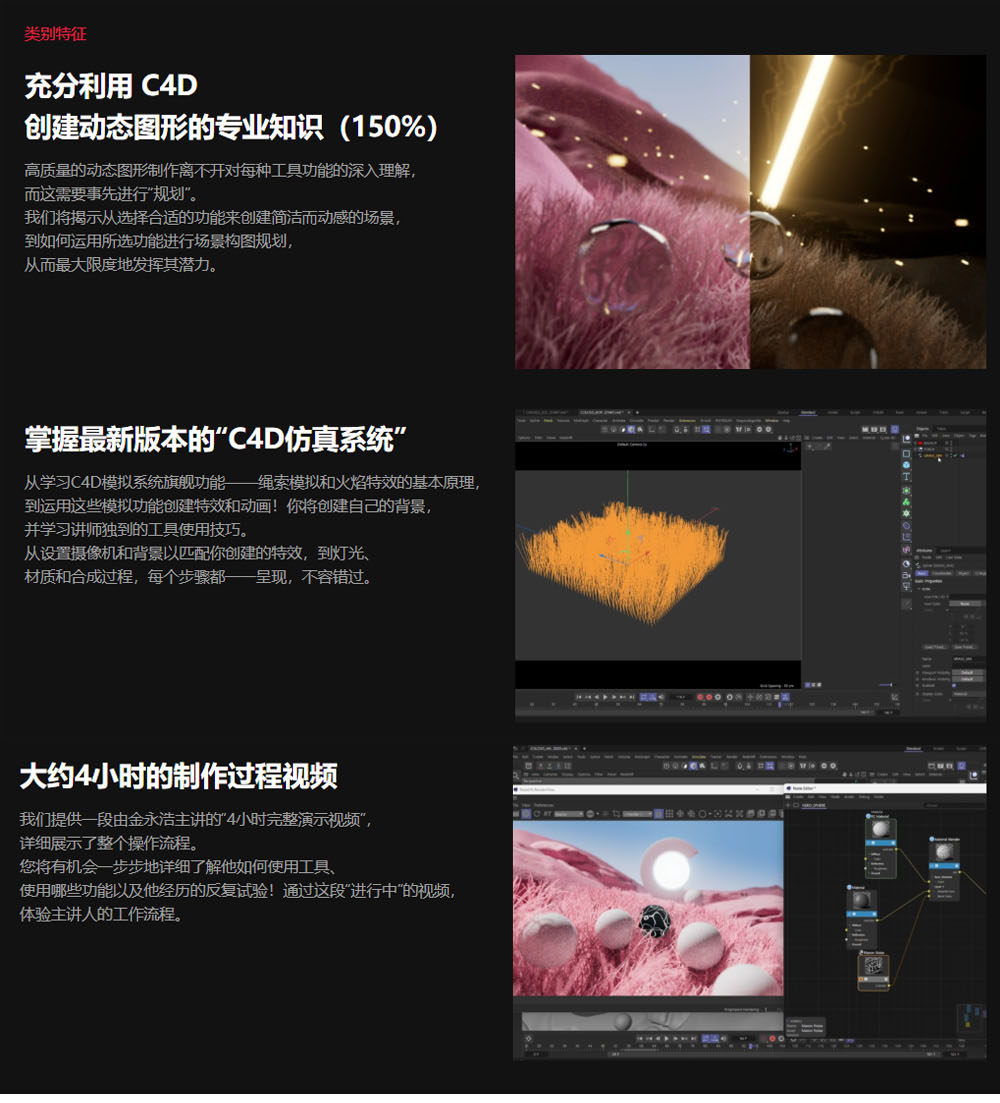Select the crop region icon in RenderView
The image size is (1000, 1103).
pyautogui.click(x=616, y=814)
